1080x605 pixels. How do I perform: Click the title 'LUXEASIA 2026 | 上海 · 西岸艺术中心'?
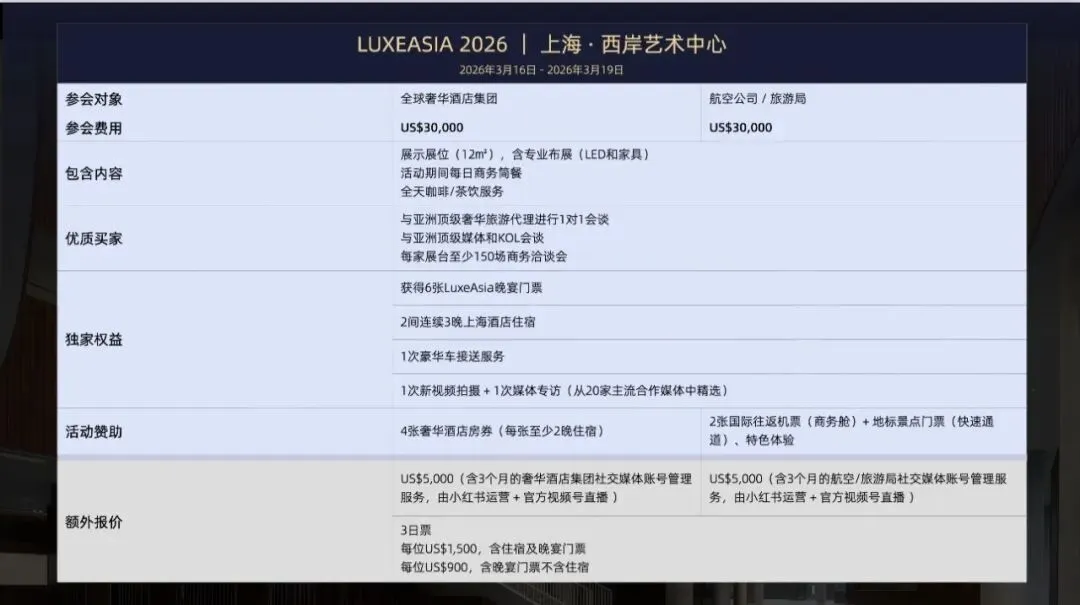tap(541, 45)
